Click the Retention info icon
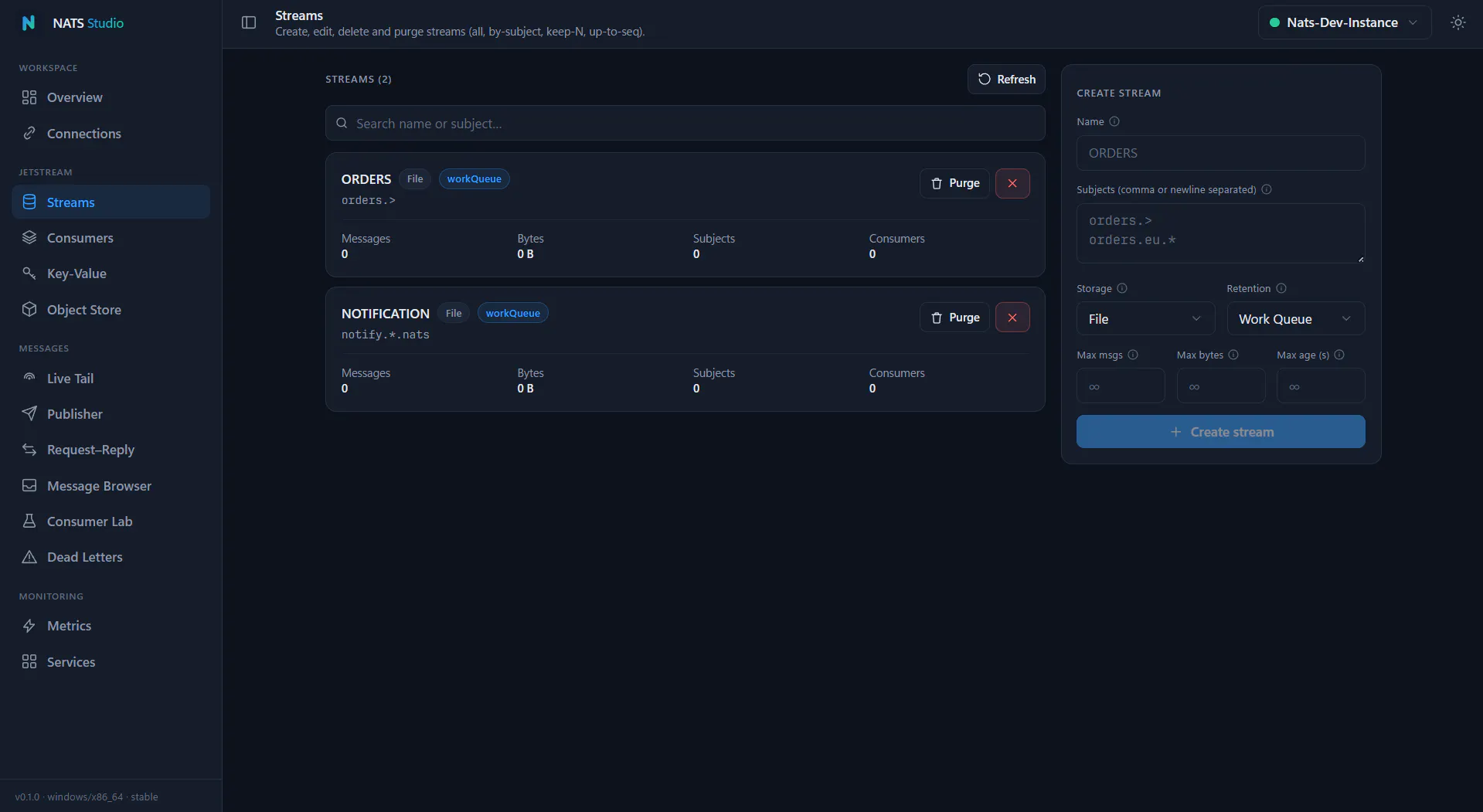This screenshot has height=812, width=1483. point(1281,288)
